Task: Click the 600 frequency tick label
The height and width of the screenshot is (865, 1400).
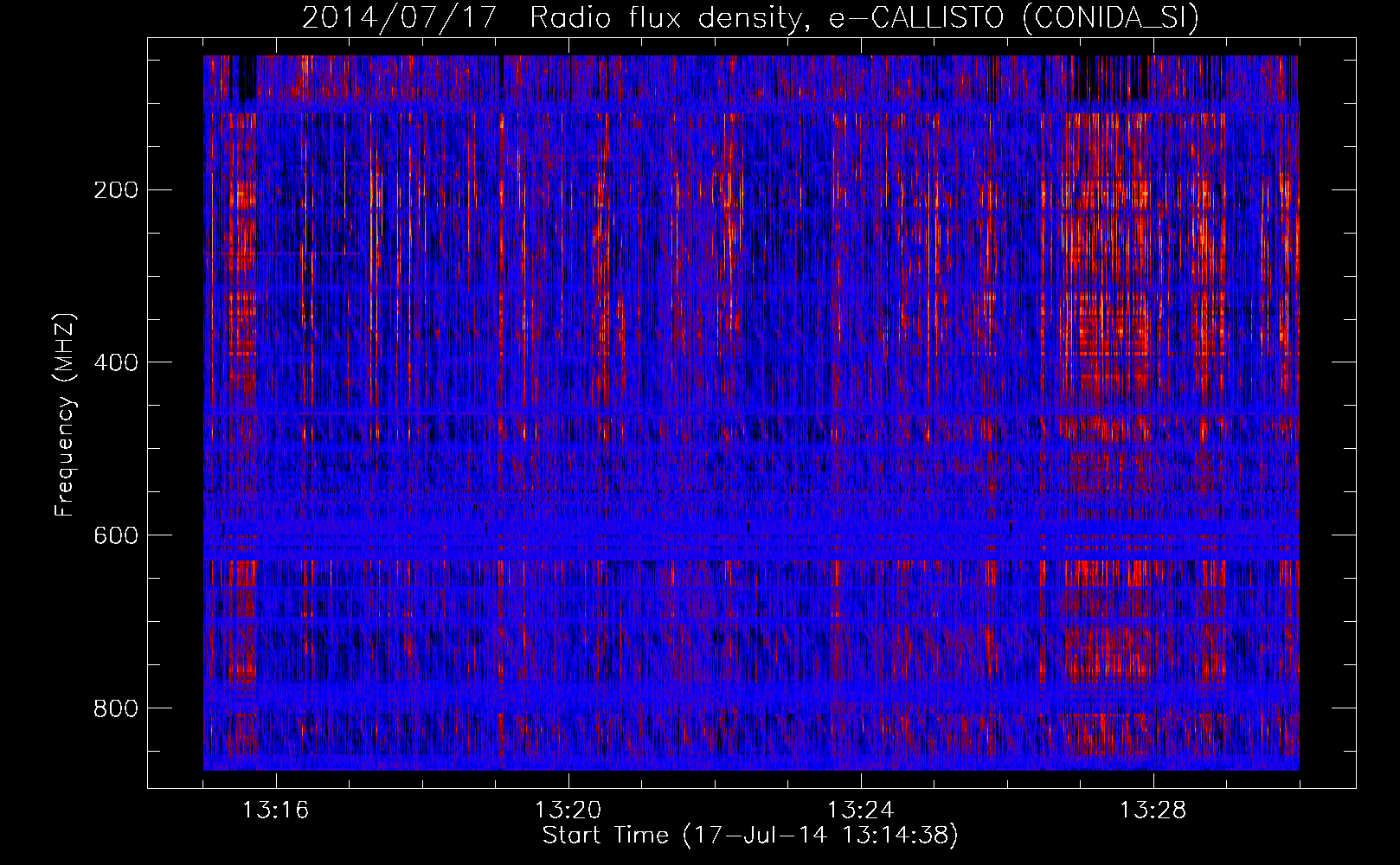Action: click(x=115, y=535)
